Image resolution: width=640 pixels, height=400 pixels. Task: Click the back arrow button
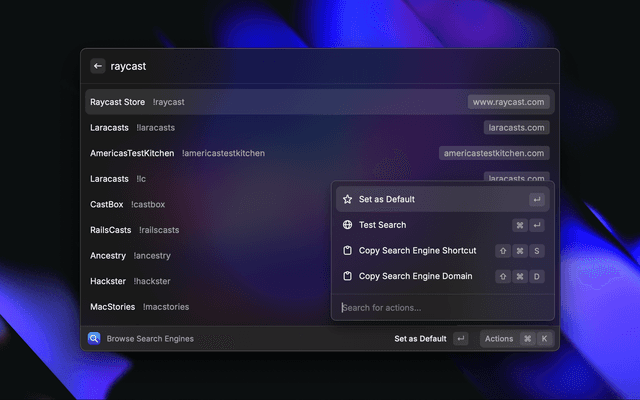[98, 66]
